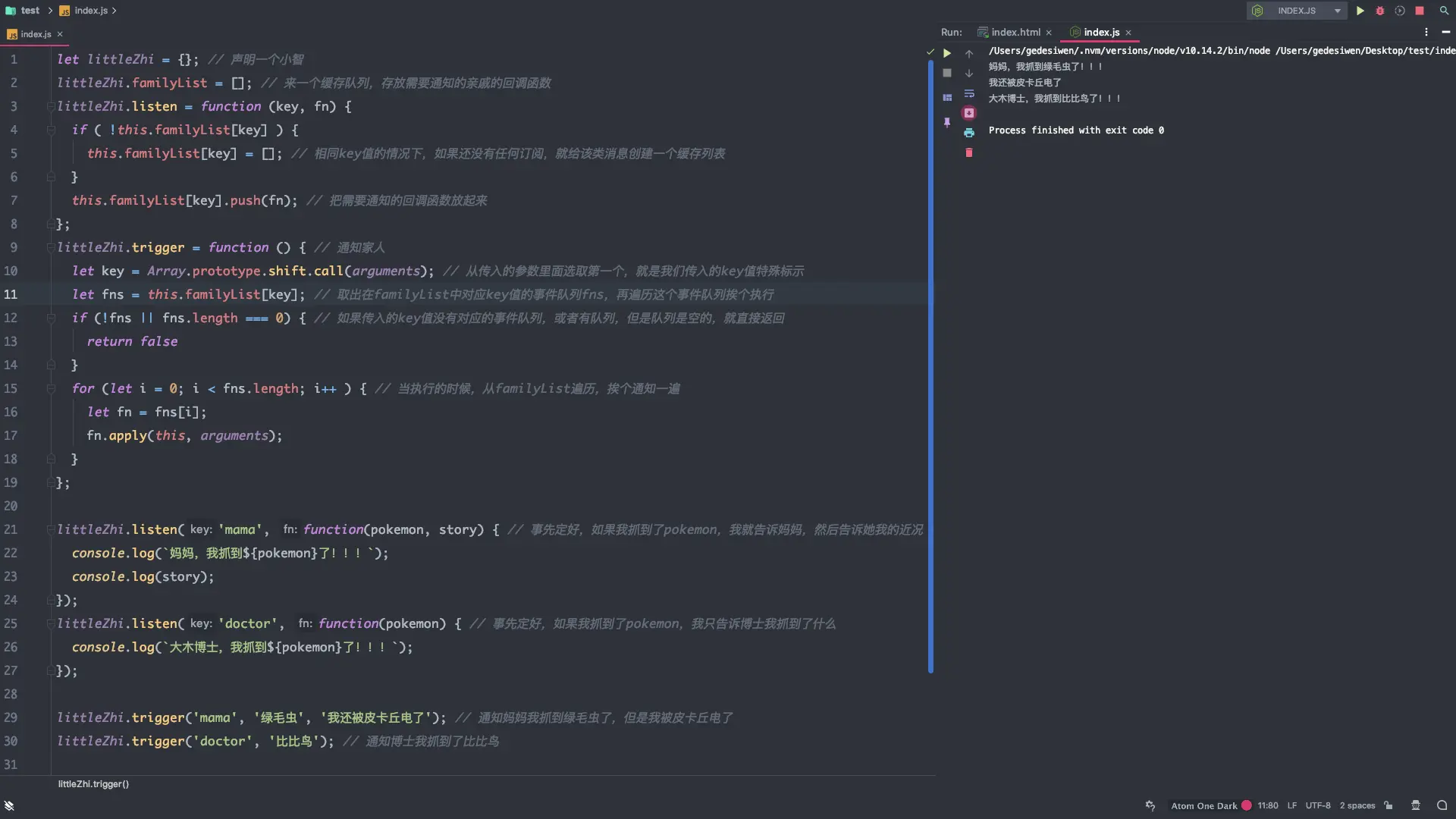Clear console with the trash icon
The width and height of the screenshot is (1456, 819).
[x=968, y=153]
